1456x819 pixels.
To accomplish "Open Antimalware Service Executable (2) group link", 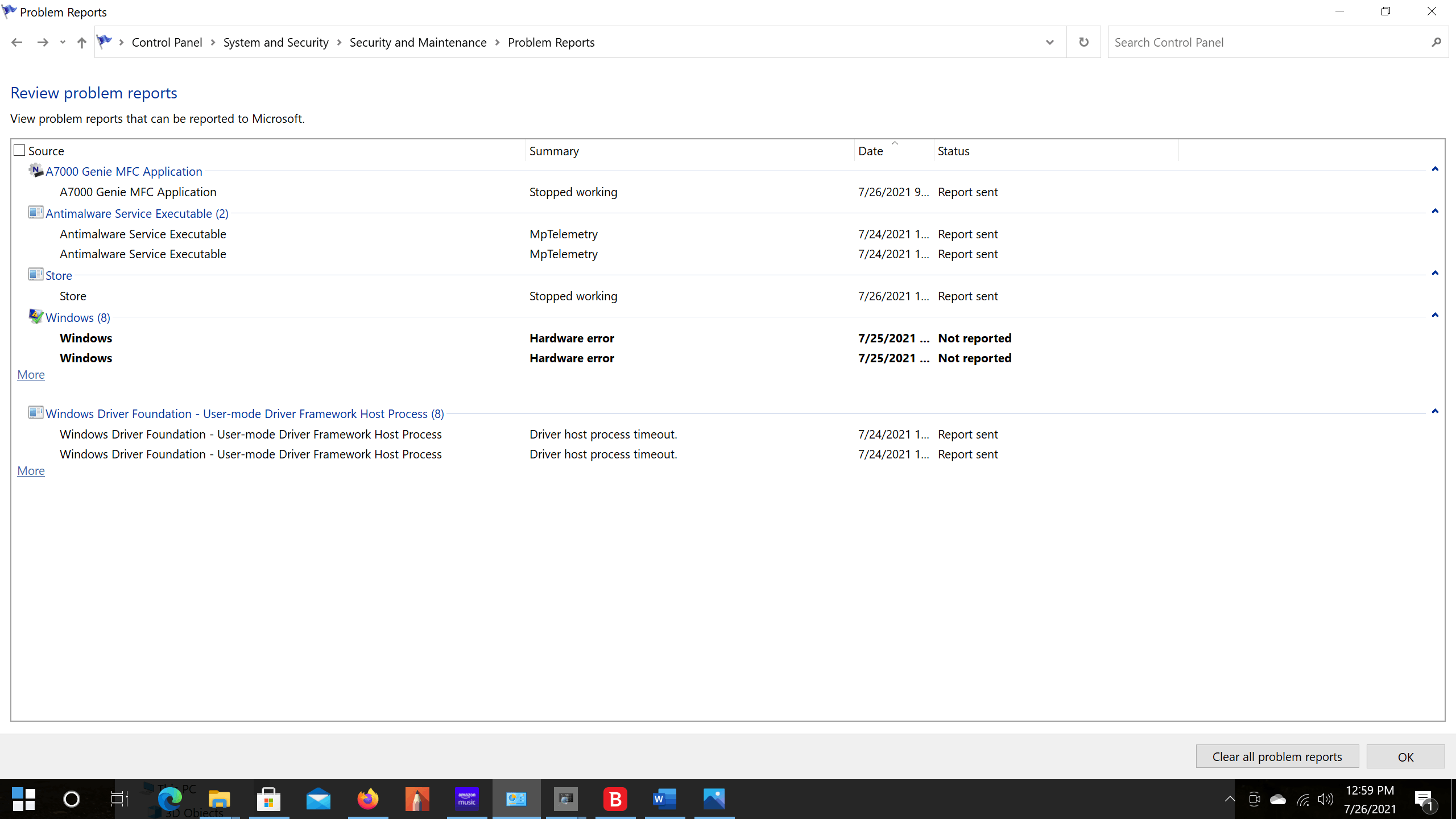I will point(137,213).
